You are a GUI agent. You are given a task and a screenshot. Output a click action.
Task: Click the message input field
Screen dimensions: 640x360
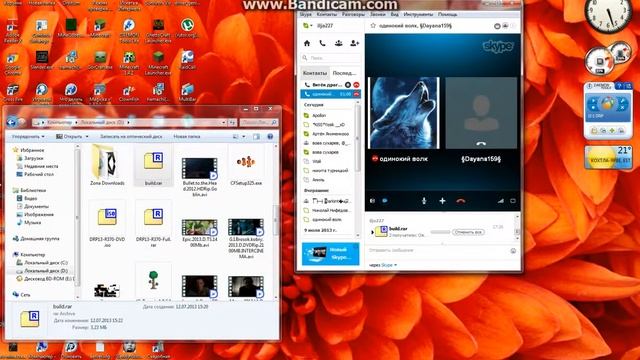(439, 250)
